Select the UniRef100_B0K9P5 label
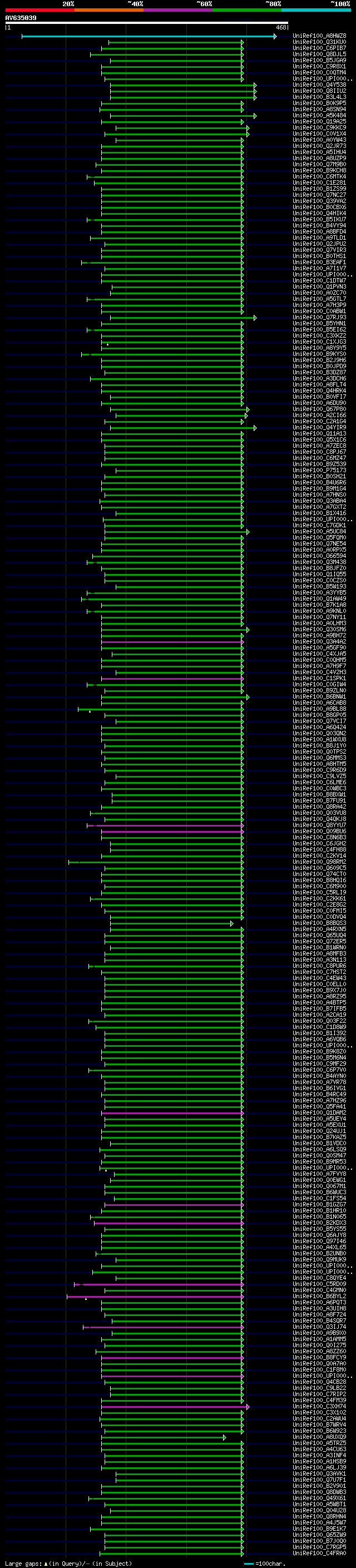 click(319, 103)
